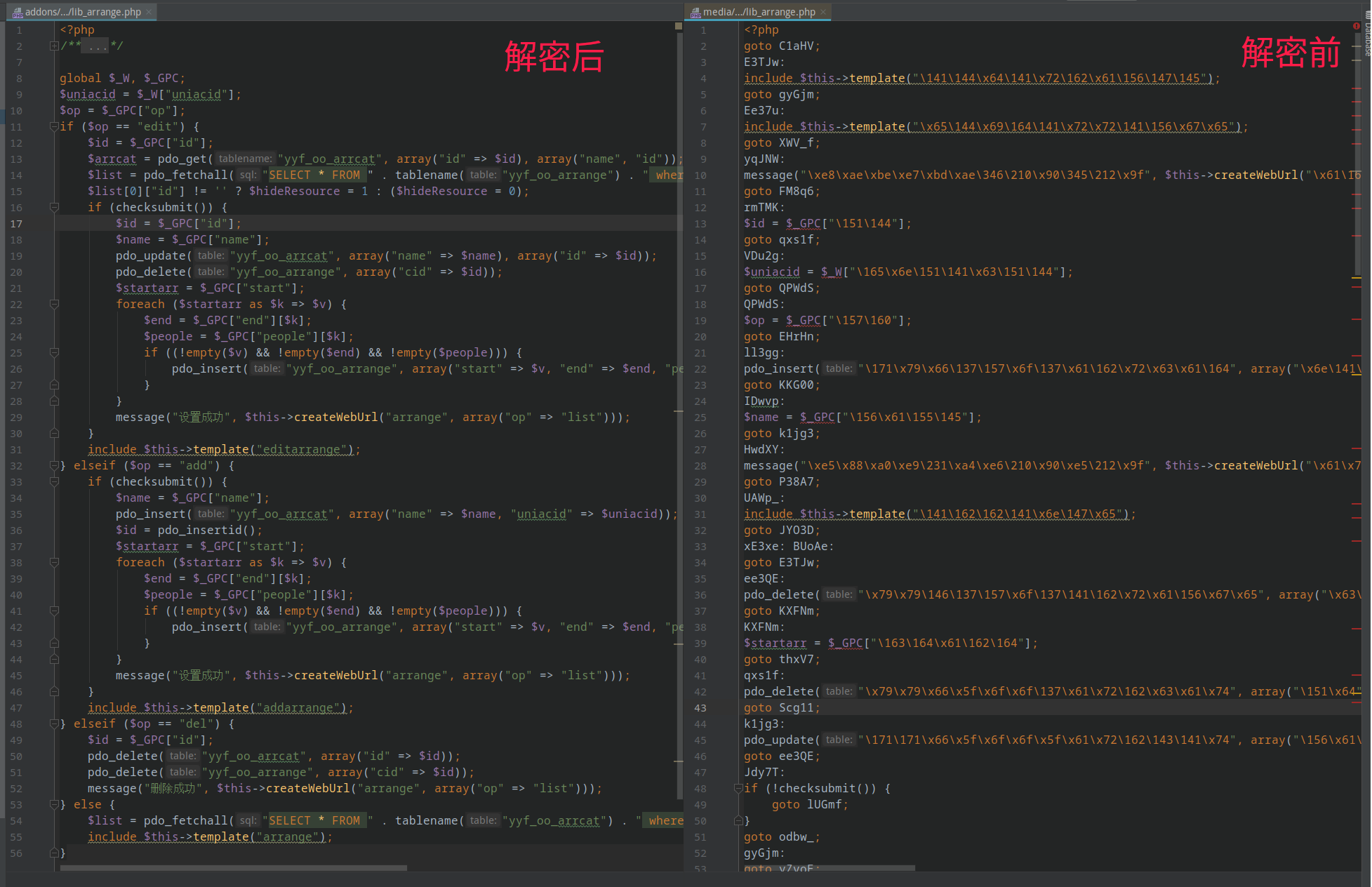
Task: Close the media/.../lib_arrange.php tab
Action: pyautogui.click(x=822, y=11)
